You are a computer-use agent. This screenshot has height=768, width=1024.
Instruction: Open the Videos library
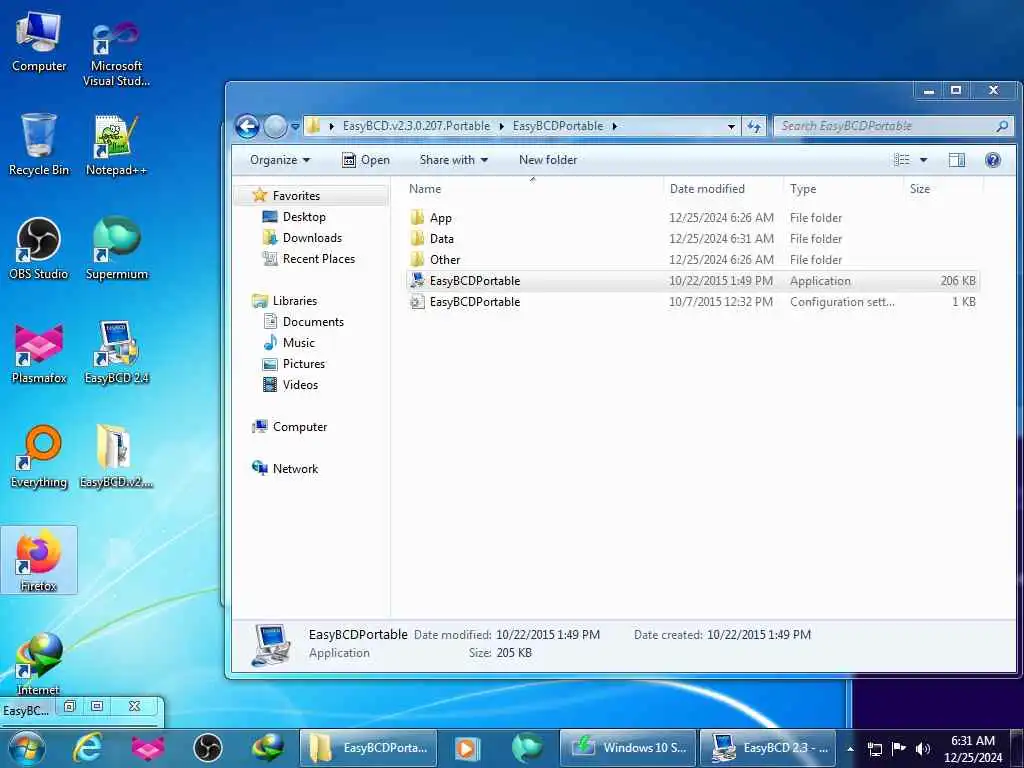(x=300, y=385)
